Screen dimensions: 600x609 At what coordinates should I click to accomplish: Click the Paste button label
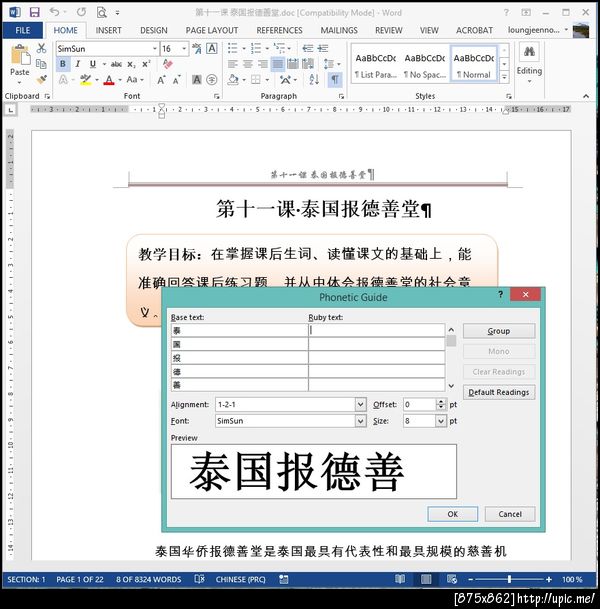coord(20,72)
